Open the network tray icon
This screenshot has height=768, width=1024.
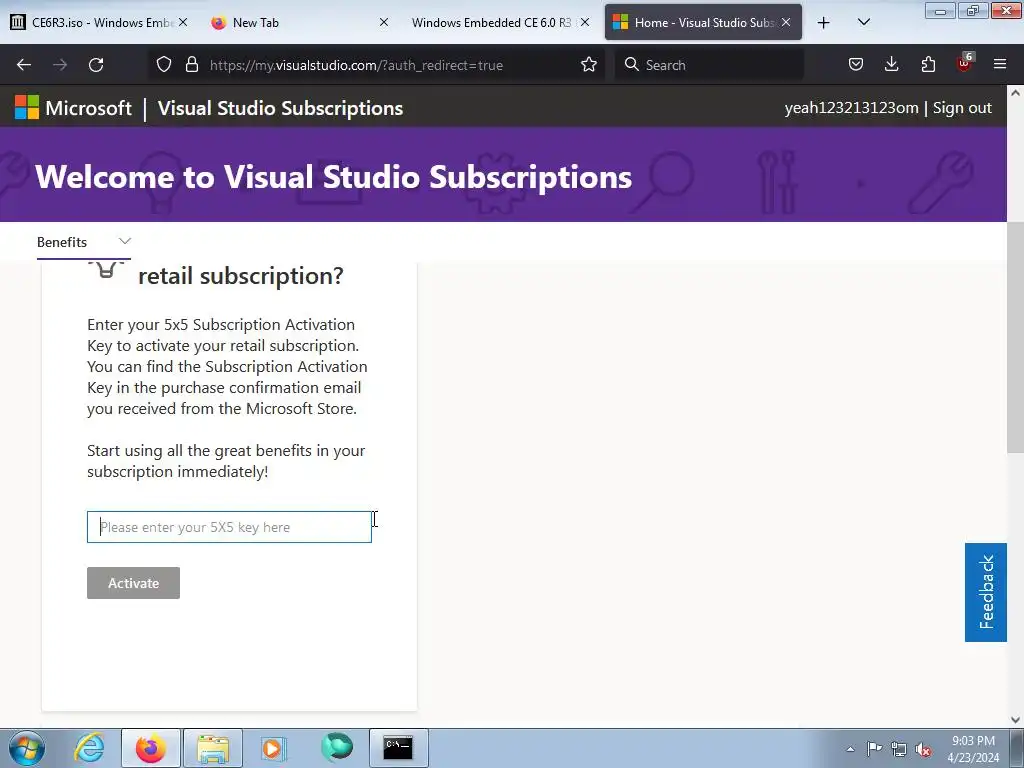899,749
